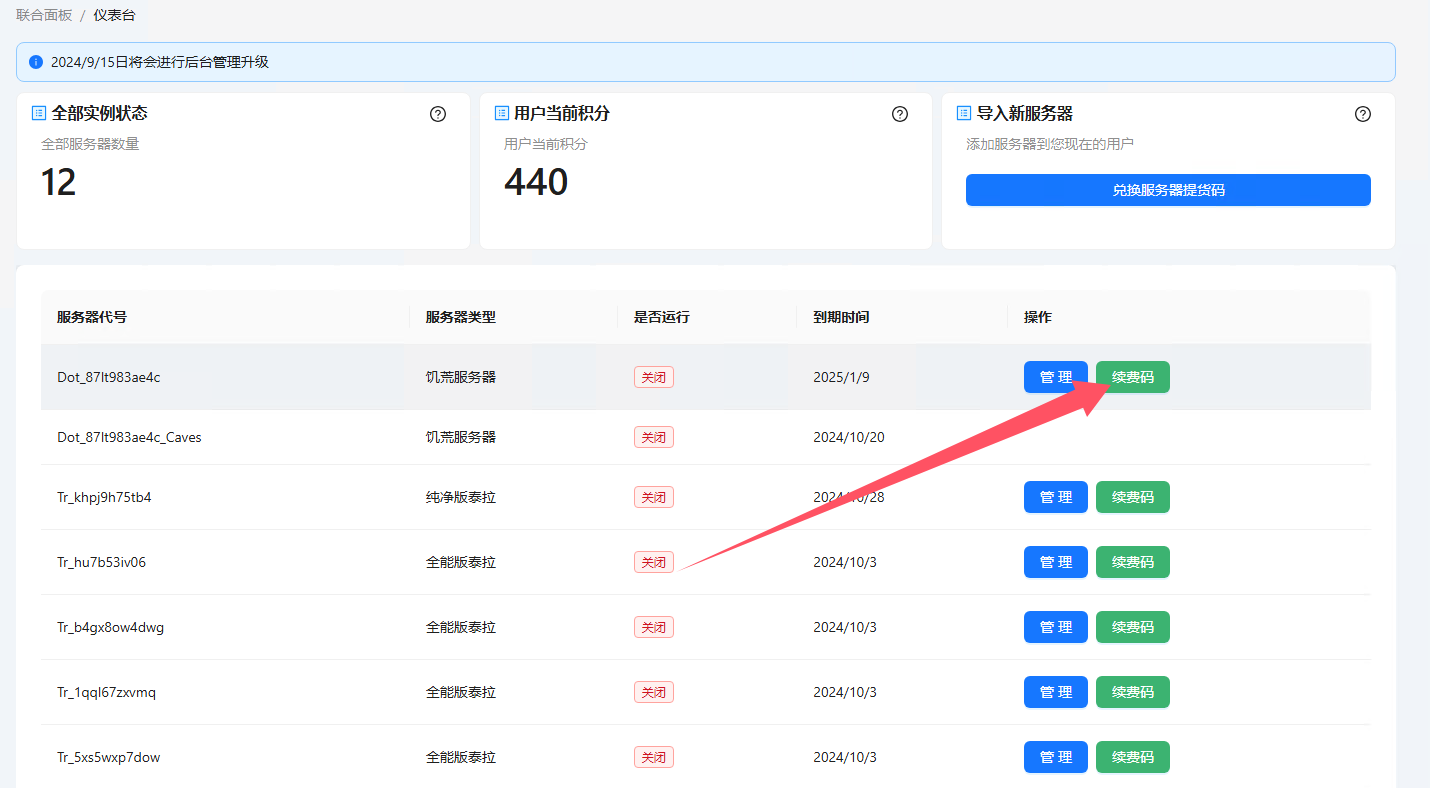
Task: Click 饥荒服务器 type for Dot_87lt983ae4c_Caves
Action: tap(461, 437)
